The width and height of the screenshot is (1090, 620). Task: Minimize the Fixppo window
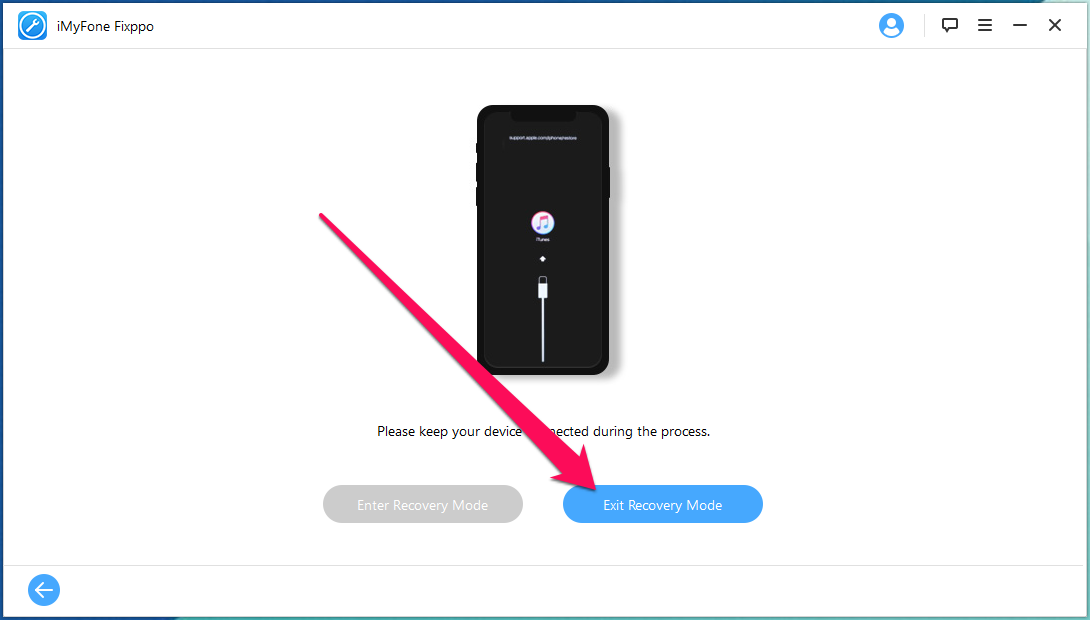click(1020, 25)
